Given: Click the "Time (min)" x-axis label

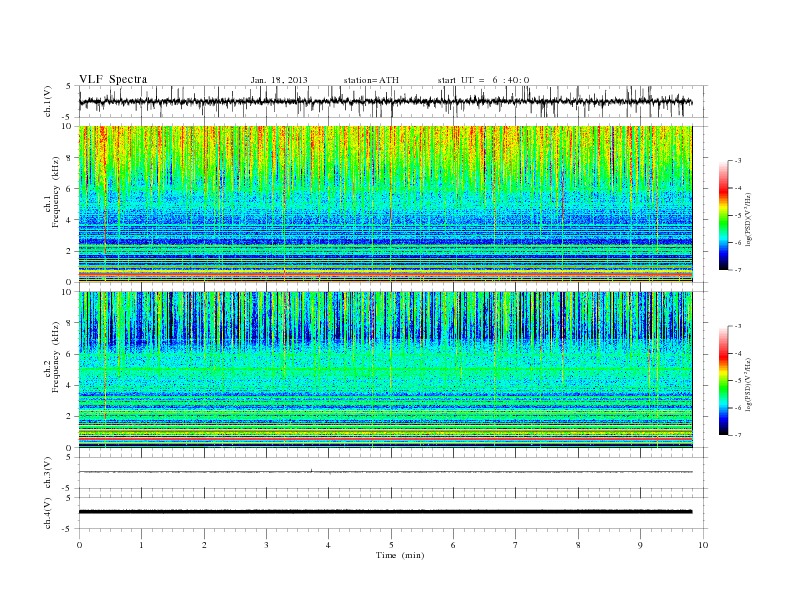Looking at the screenshot, I should 400,555.
